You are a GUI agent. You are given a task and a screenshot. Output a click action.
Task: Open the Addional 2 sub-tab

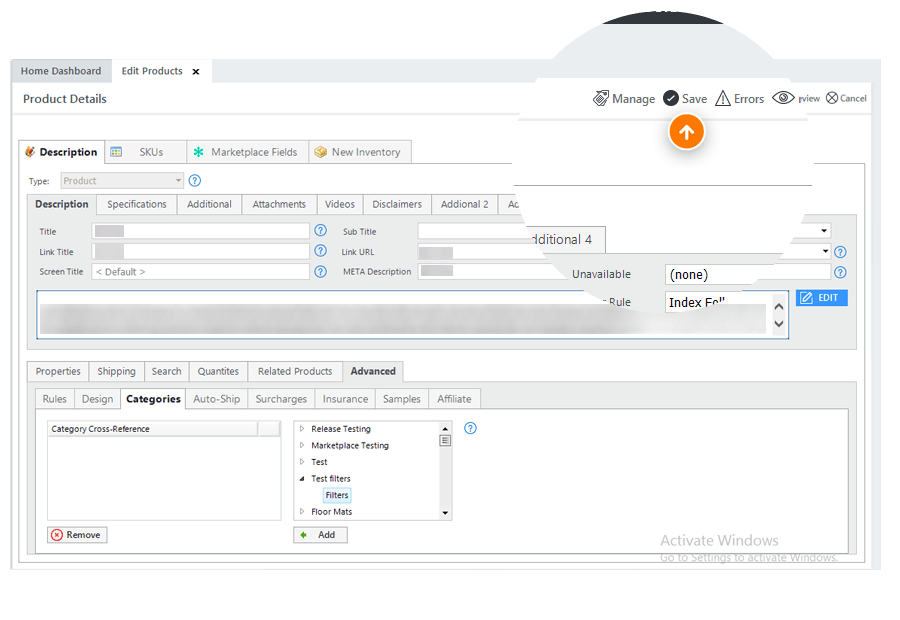464,204
